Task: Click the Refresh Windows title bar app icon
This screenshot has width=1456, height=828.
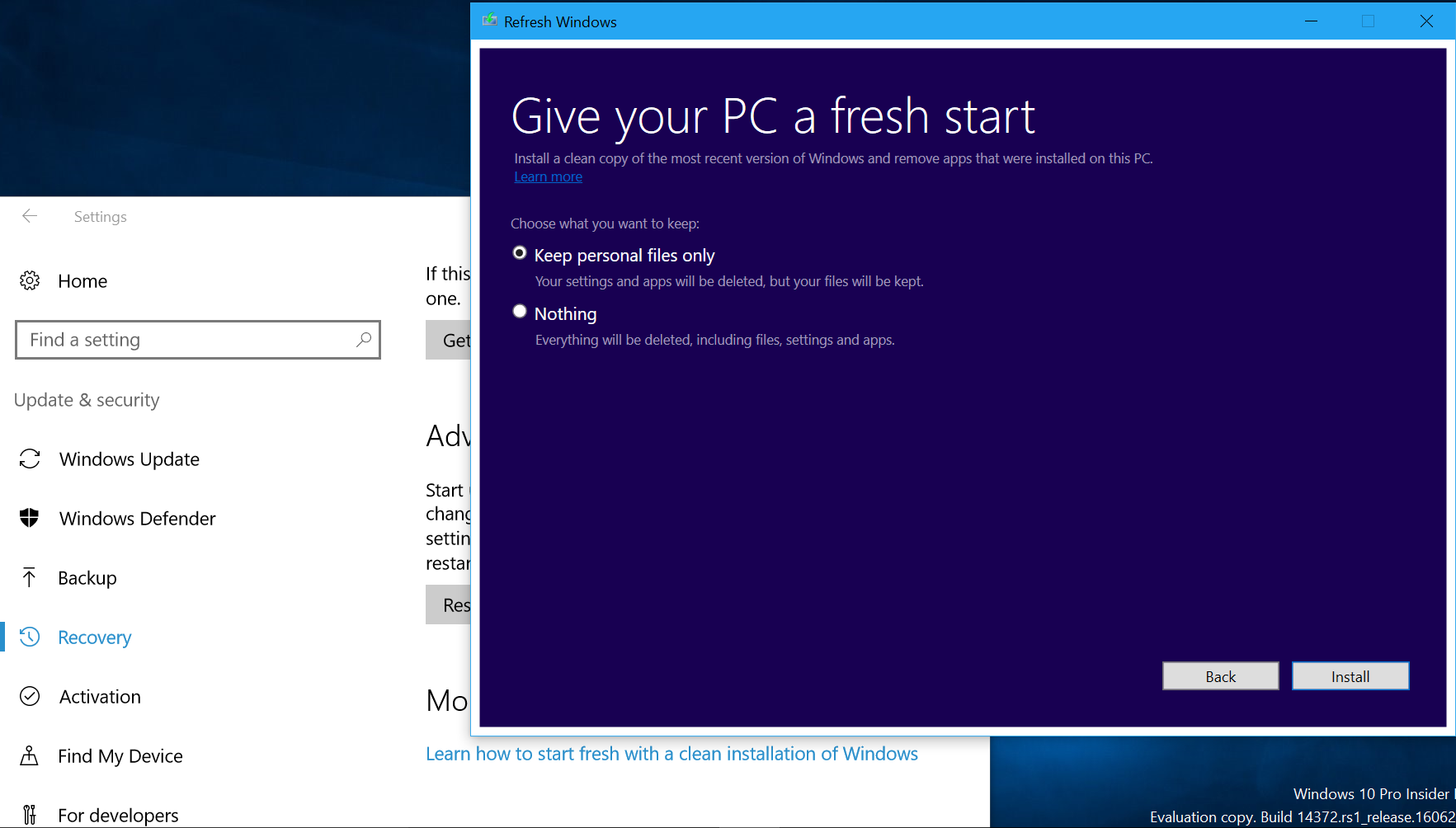Action: pos(490,21)
